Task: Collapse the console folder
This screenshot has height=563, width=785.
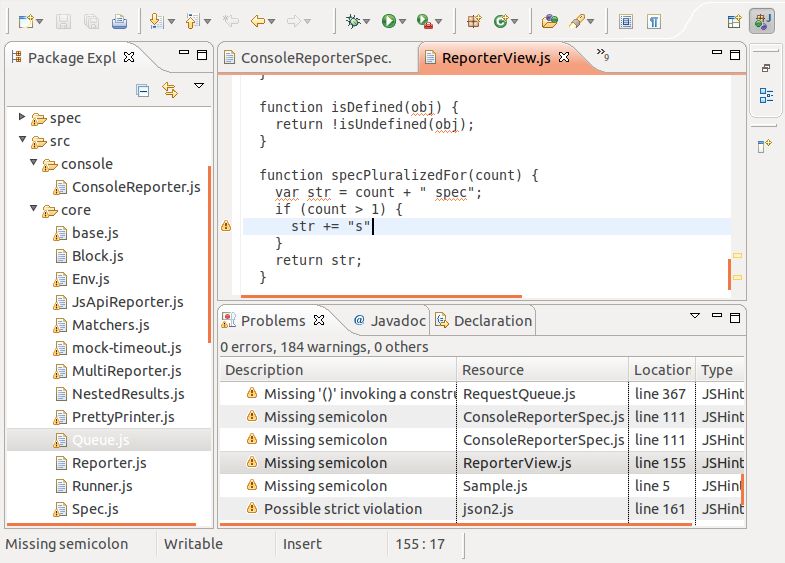Action: [x=34, y=162]
